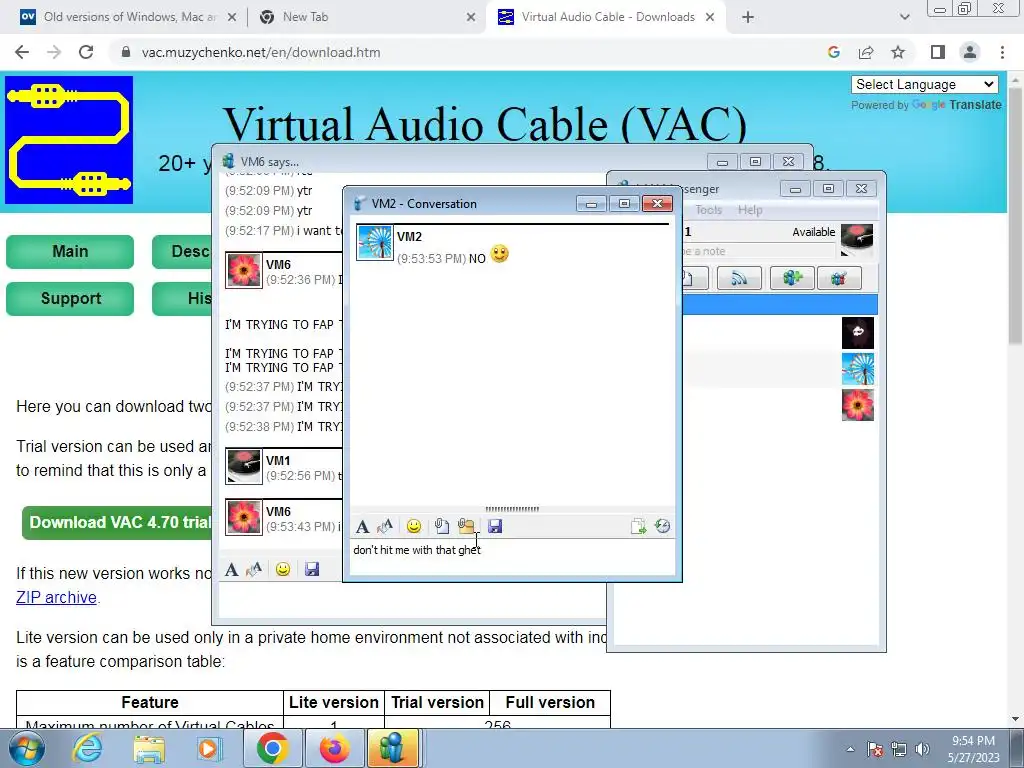Screen dimensions: 1024x768
Task: Click text effects icon in VM6 says window
Action: pyautogui.click(x=254, y=569)
